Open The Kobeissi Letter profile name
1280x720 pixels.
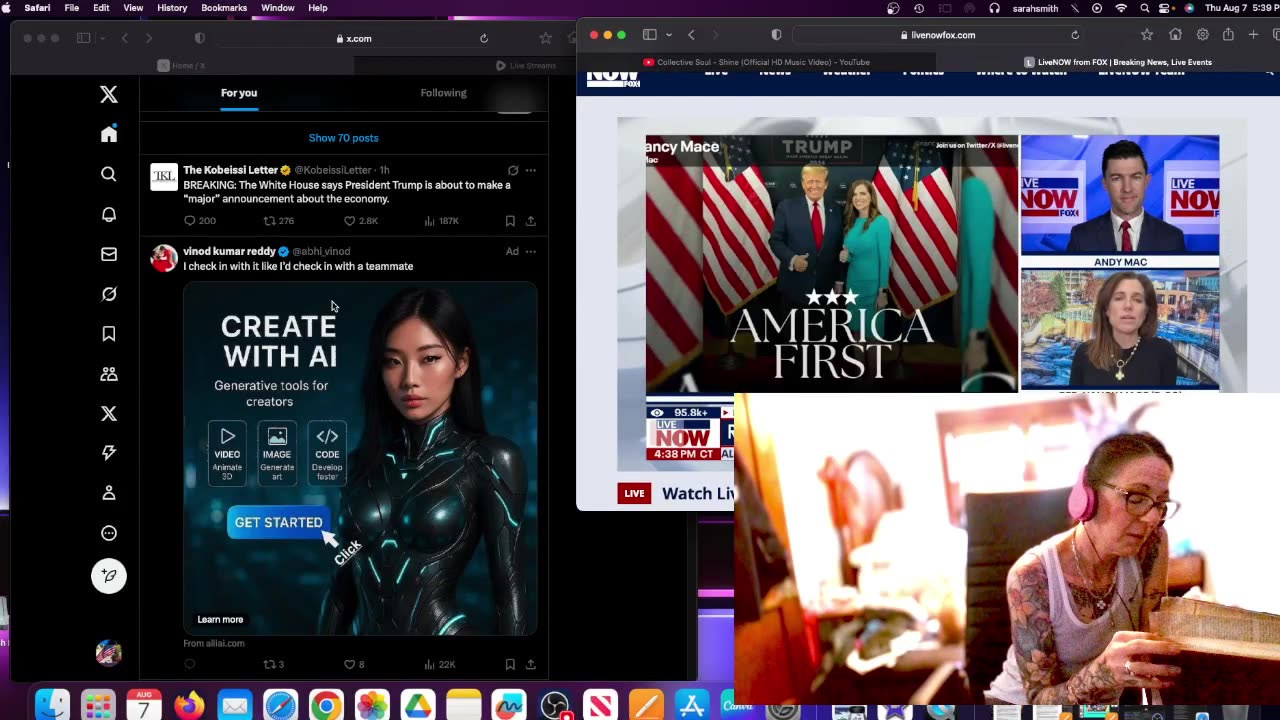click(x=230, y=170)
